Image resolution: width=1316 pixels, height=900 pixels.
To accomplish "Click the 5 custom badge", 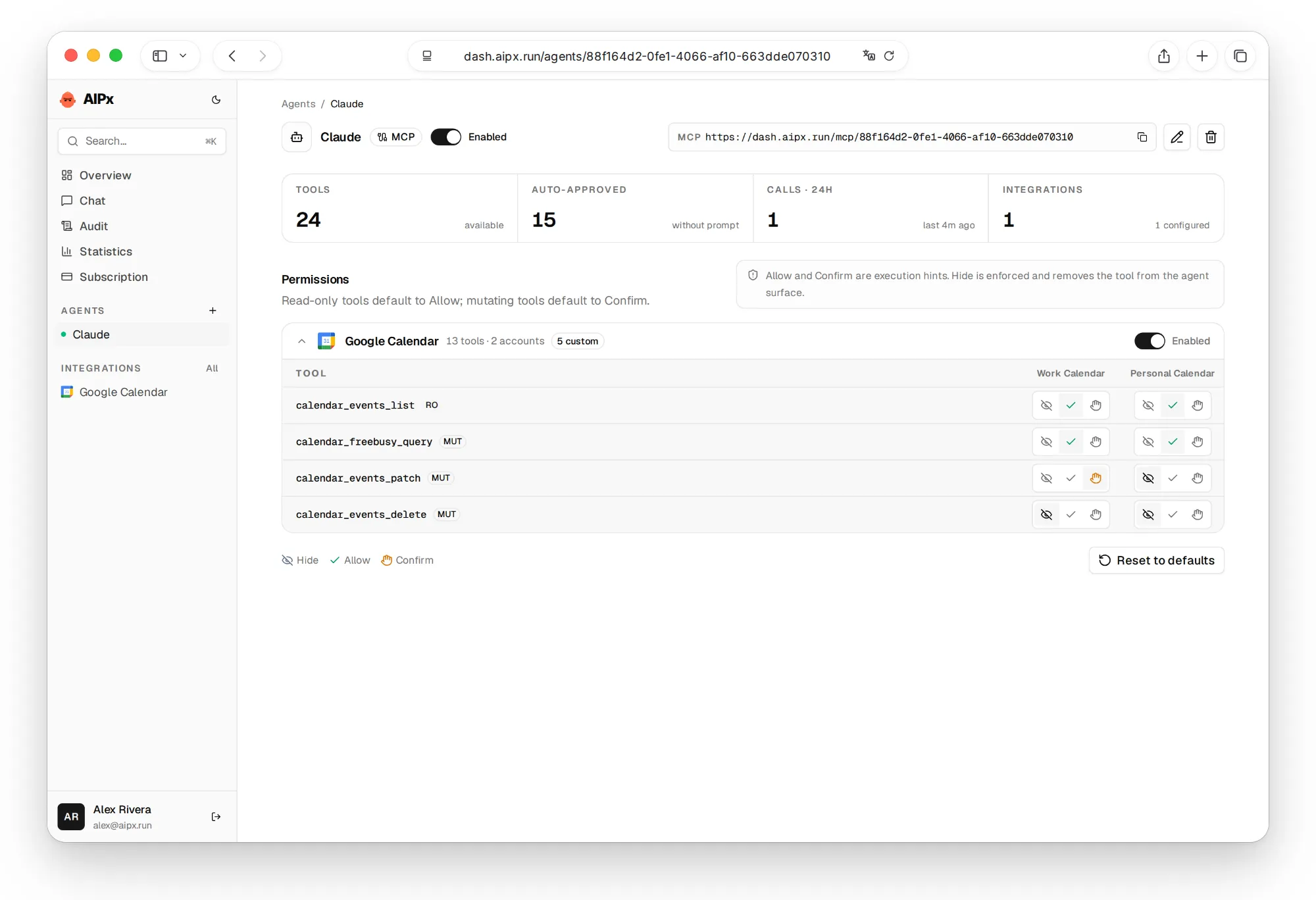I will tap(577, 341).
